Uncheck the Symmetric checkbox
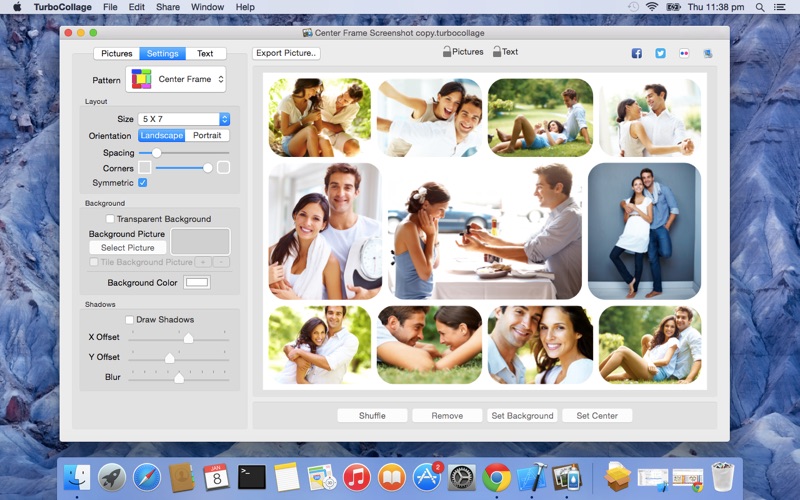800x500 pixels. [143, 183]
